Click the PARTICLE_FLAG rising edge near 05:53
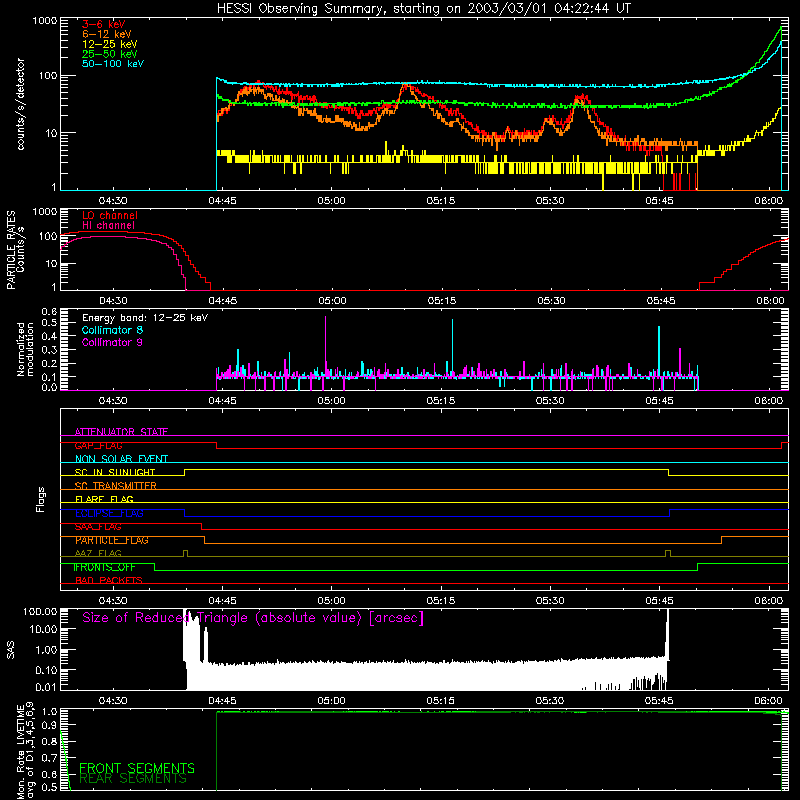The height and width of the screenshot is (800, 800). (x=721, y=540)
